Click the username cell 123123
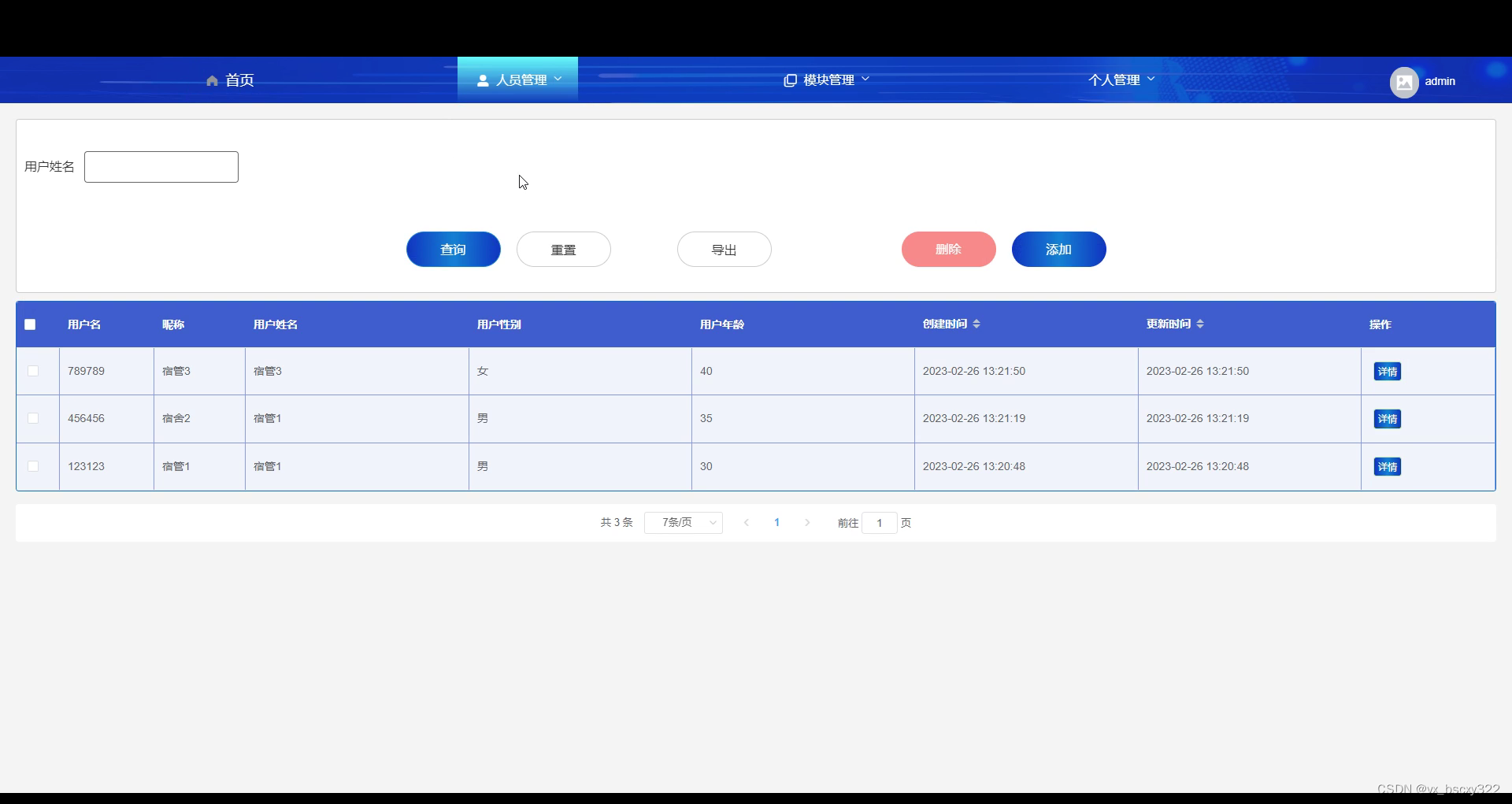Screen dimensions: 1512x804 pos(86,466)
